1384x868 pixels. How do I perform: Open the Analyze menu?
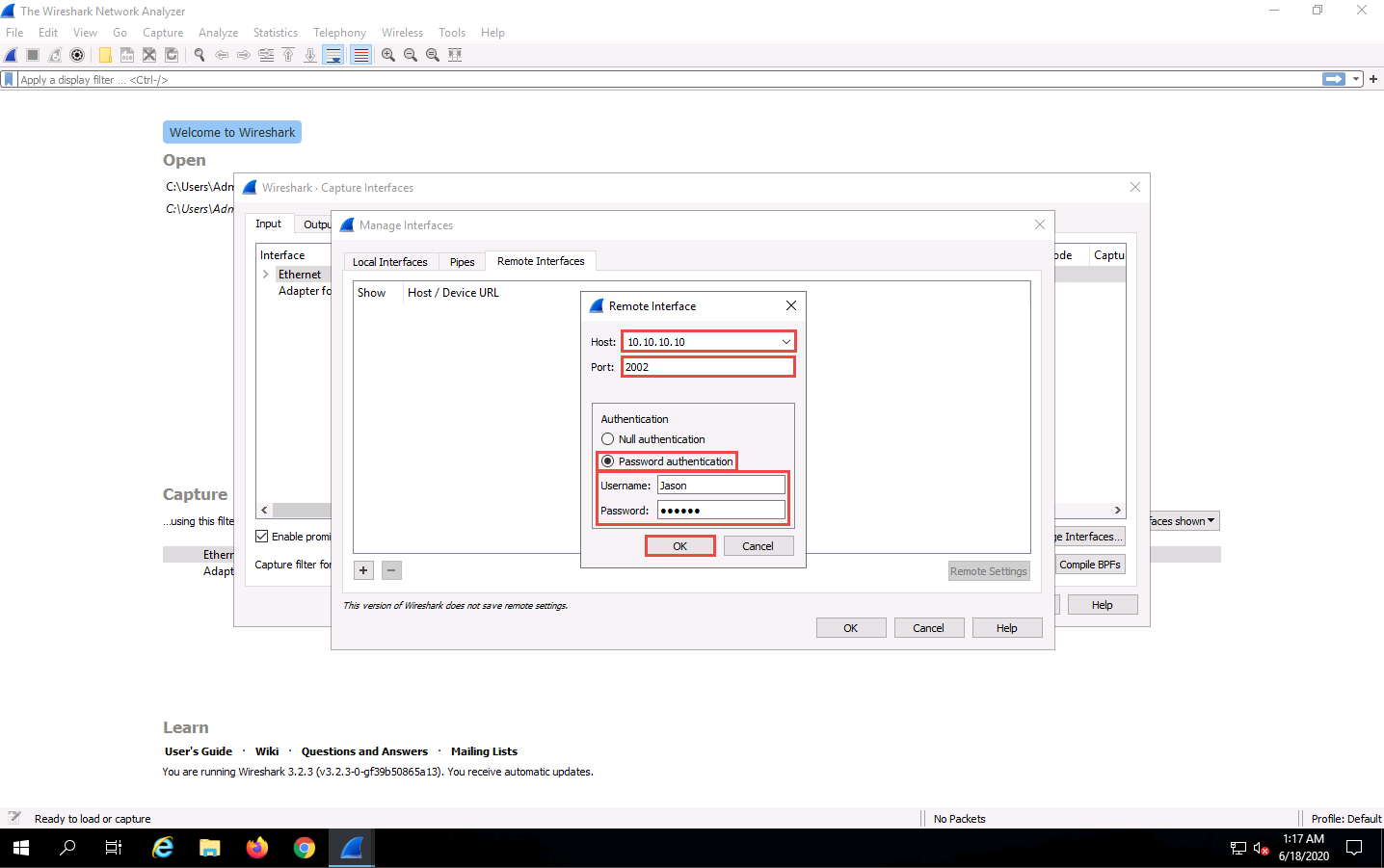click(219, 33)
